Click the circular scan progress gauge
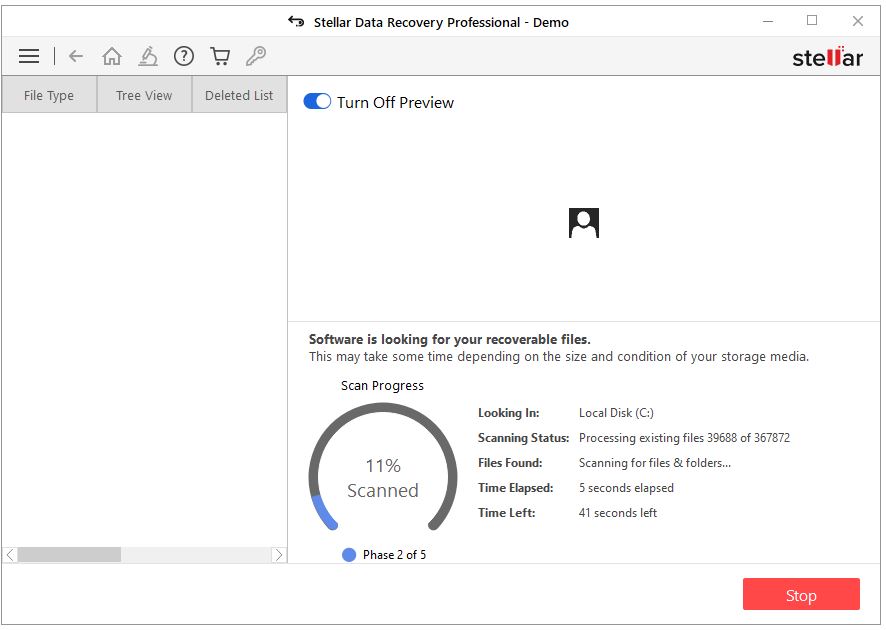Screen dimensions: 886x630 coord(383,467)
